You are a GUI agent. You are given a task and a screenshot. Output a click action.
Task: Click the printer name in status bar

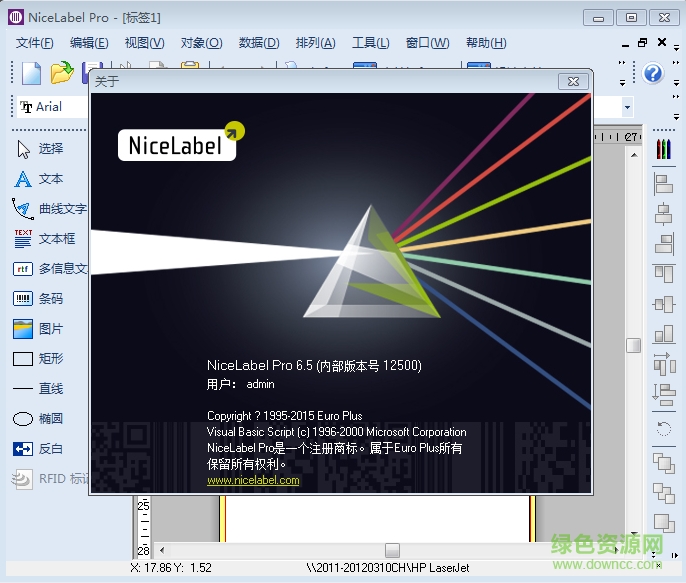tap(388, 568)
